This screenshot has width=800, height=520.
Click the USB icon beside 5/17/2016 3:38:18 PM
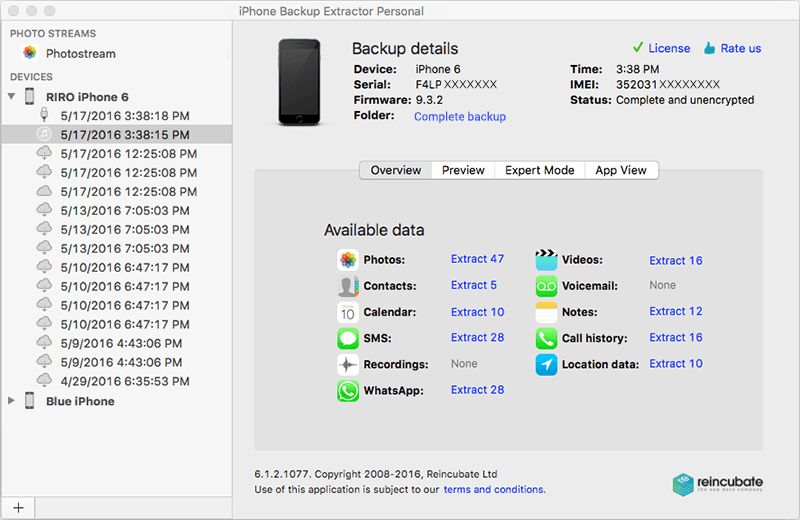point(44,115)
